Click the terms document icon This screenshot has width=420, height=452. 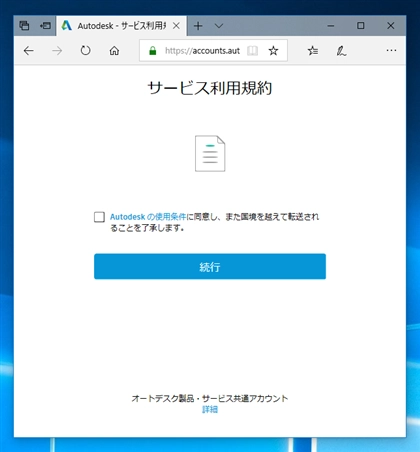(210, 153)
